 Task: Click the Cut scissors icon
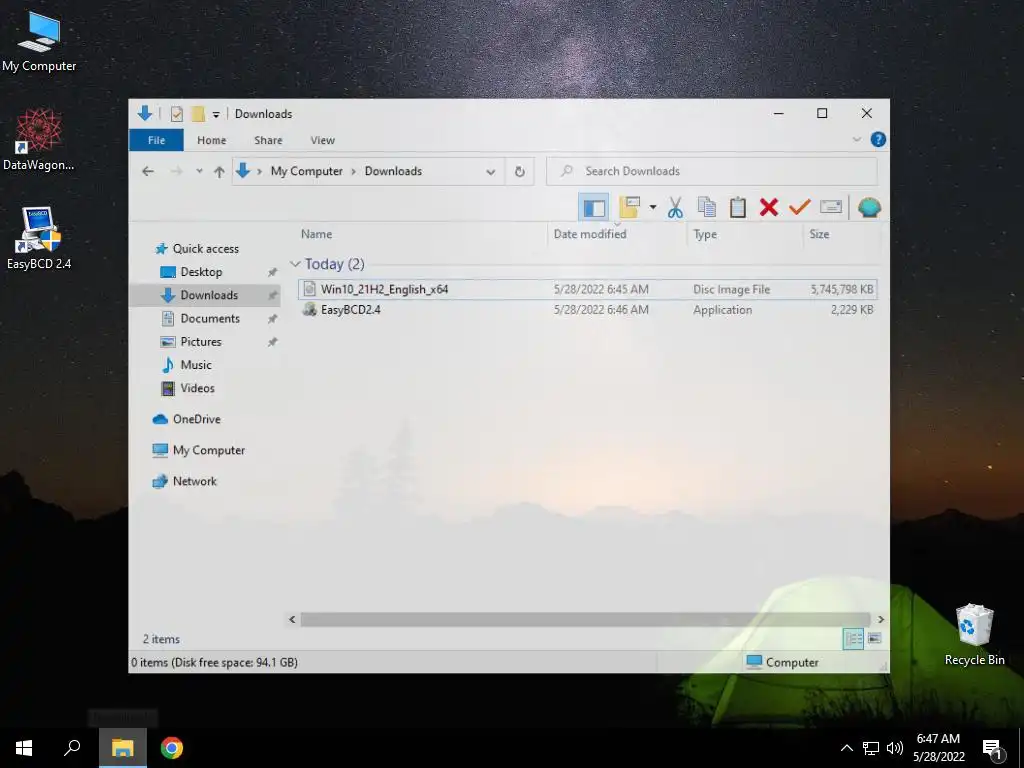[675, 208]
